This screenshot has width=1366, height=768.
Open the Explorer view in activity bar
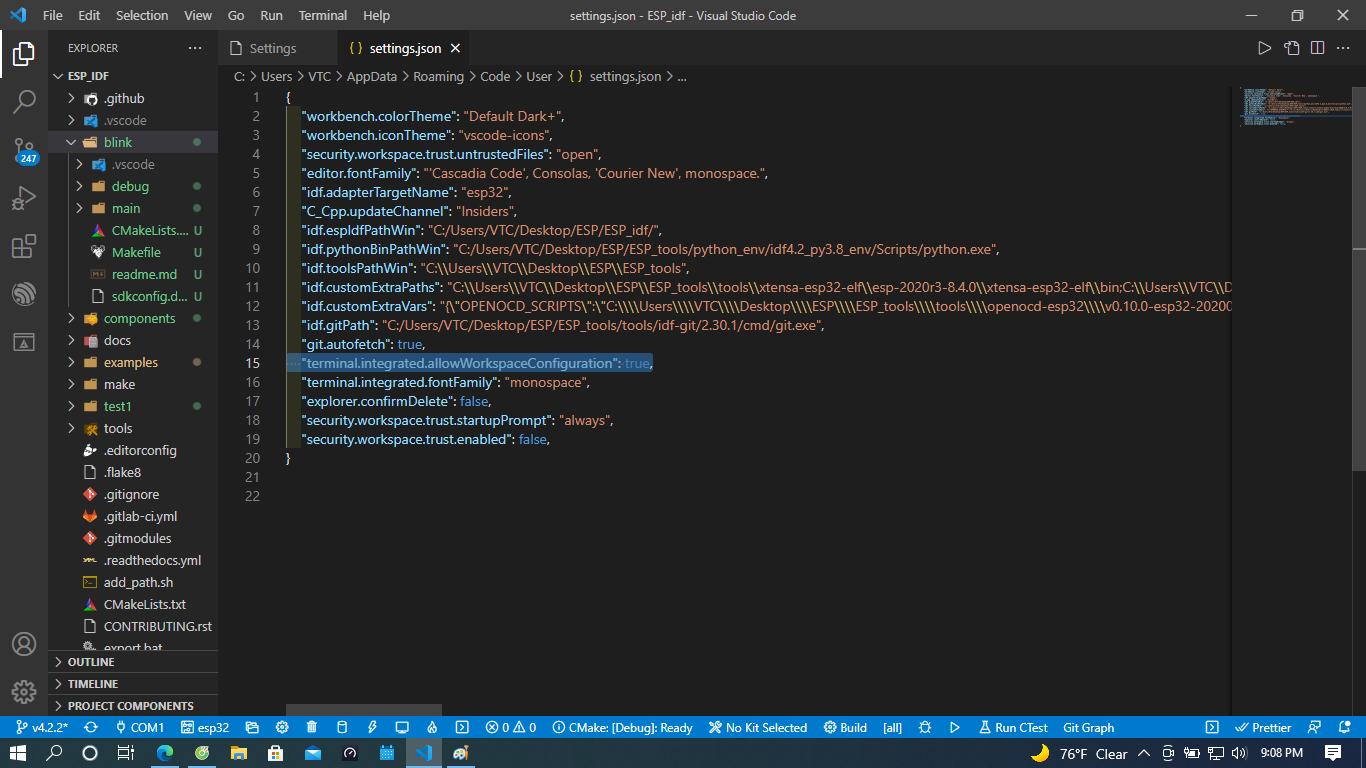coord(24,54)
